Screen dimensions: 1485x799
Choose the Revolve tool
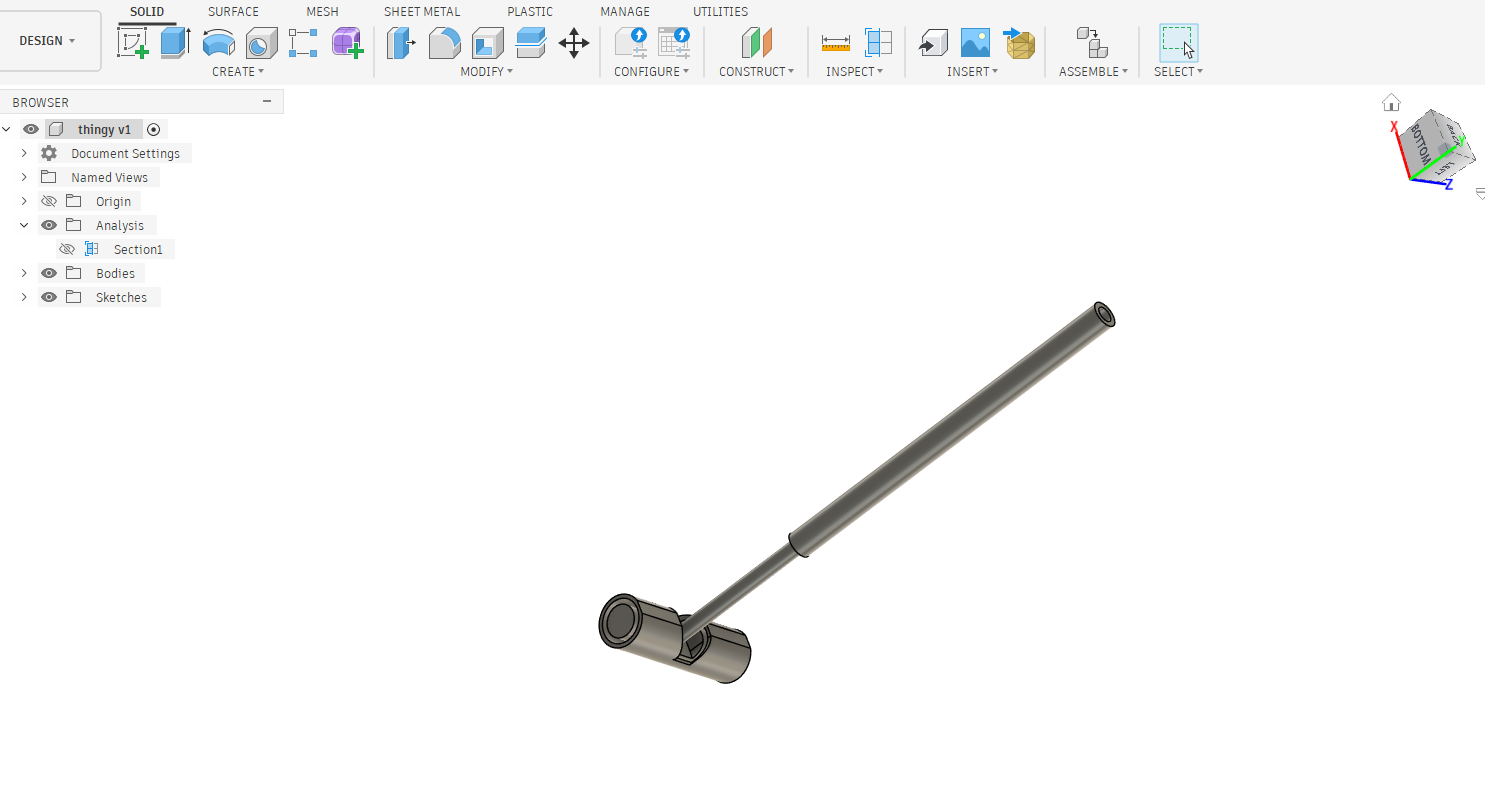[x=218, y=43]
